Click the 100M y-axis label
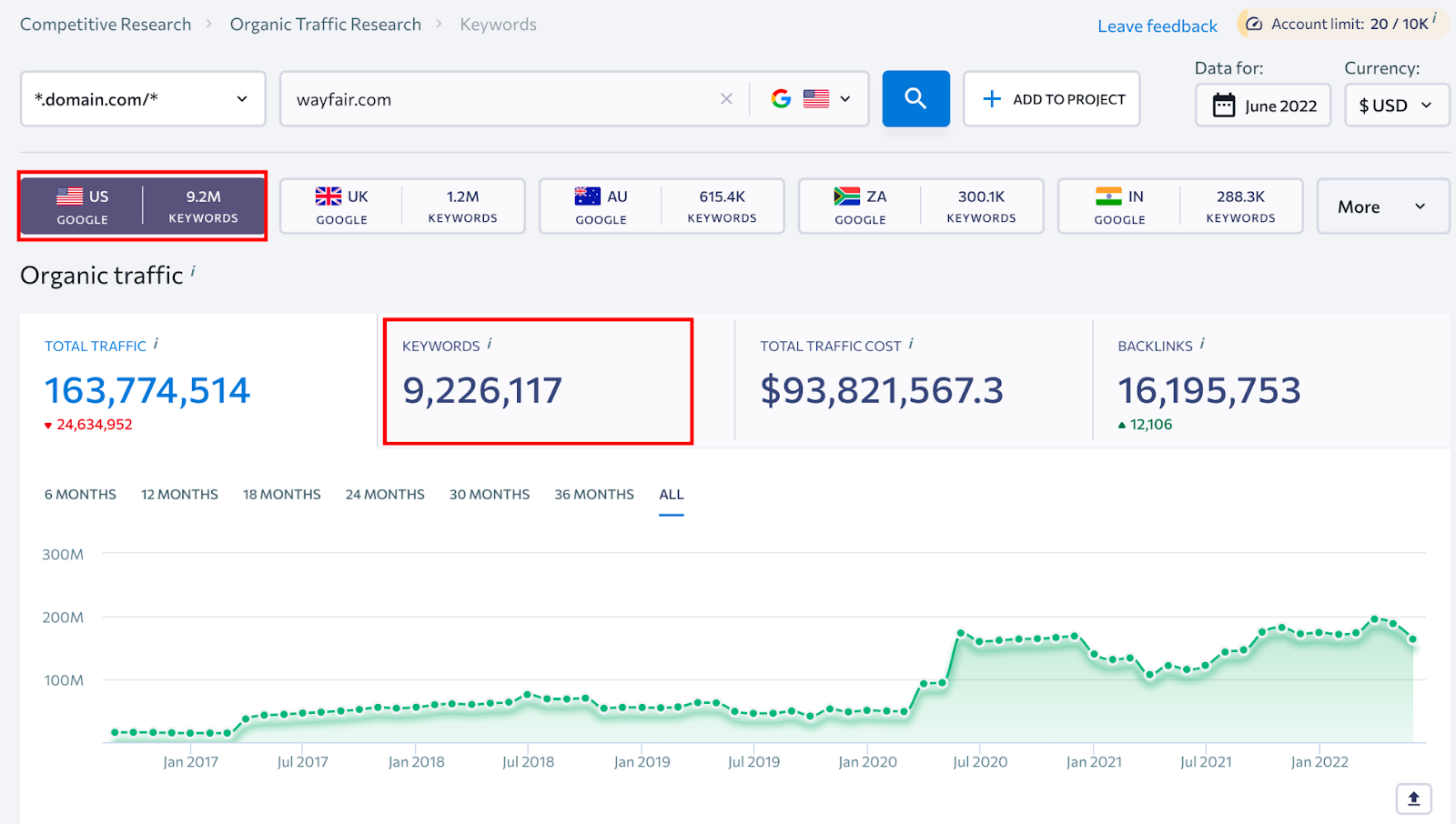 pos(64,680)
